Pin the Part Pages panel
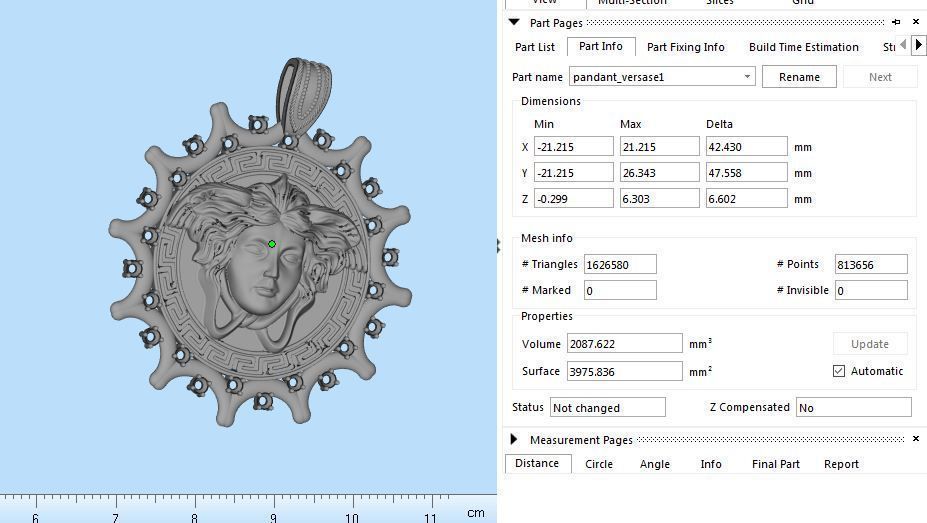 pos(896,22)
